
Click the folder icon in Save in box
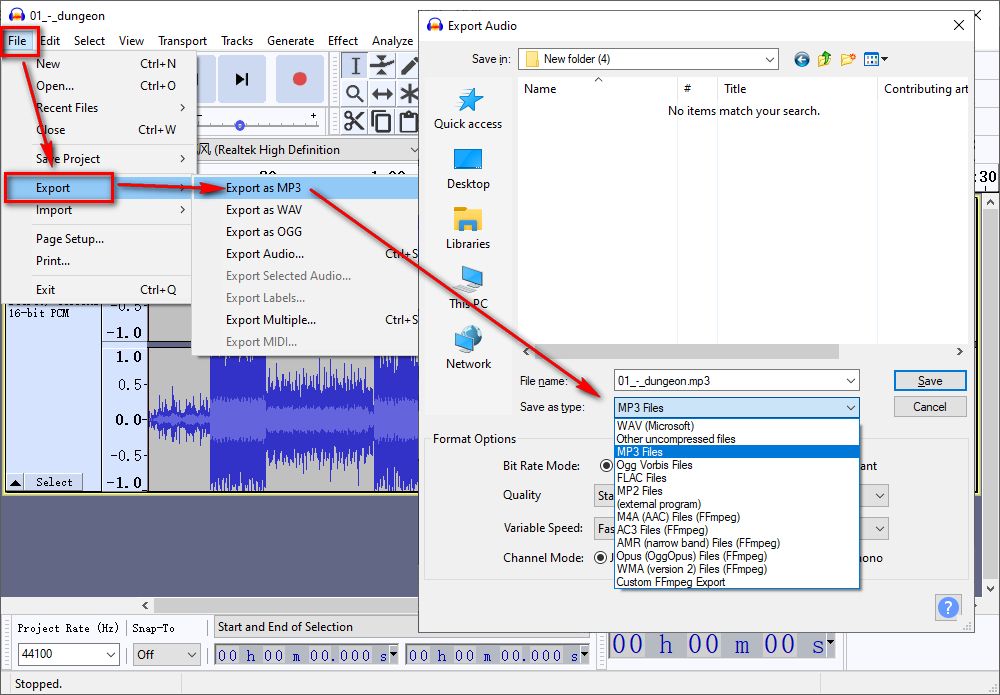pyautogui.click(x=531, y=59)
